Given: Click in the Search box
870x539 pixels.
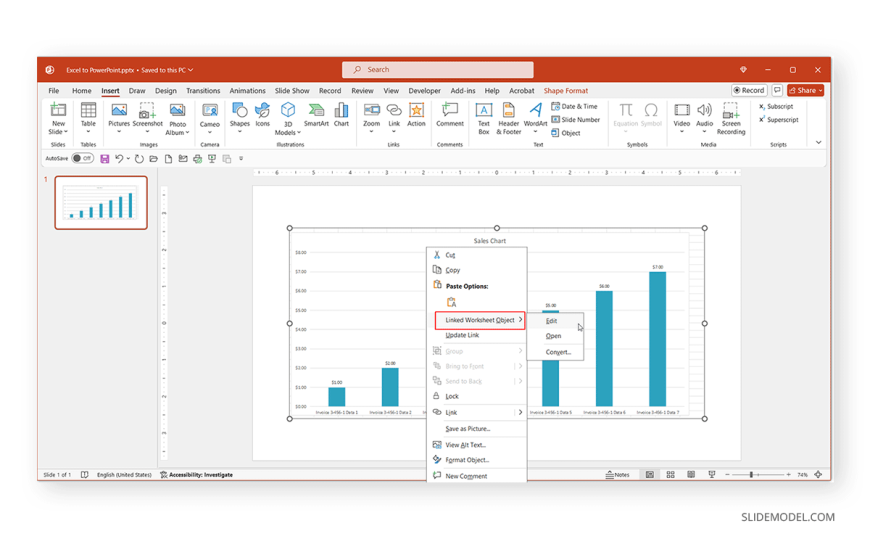Looking at the screenshot, I should (438, 70).
